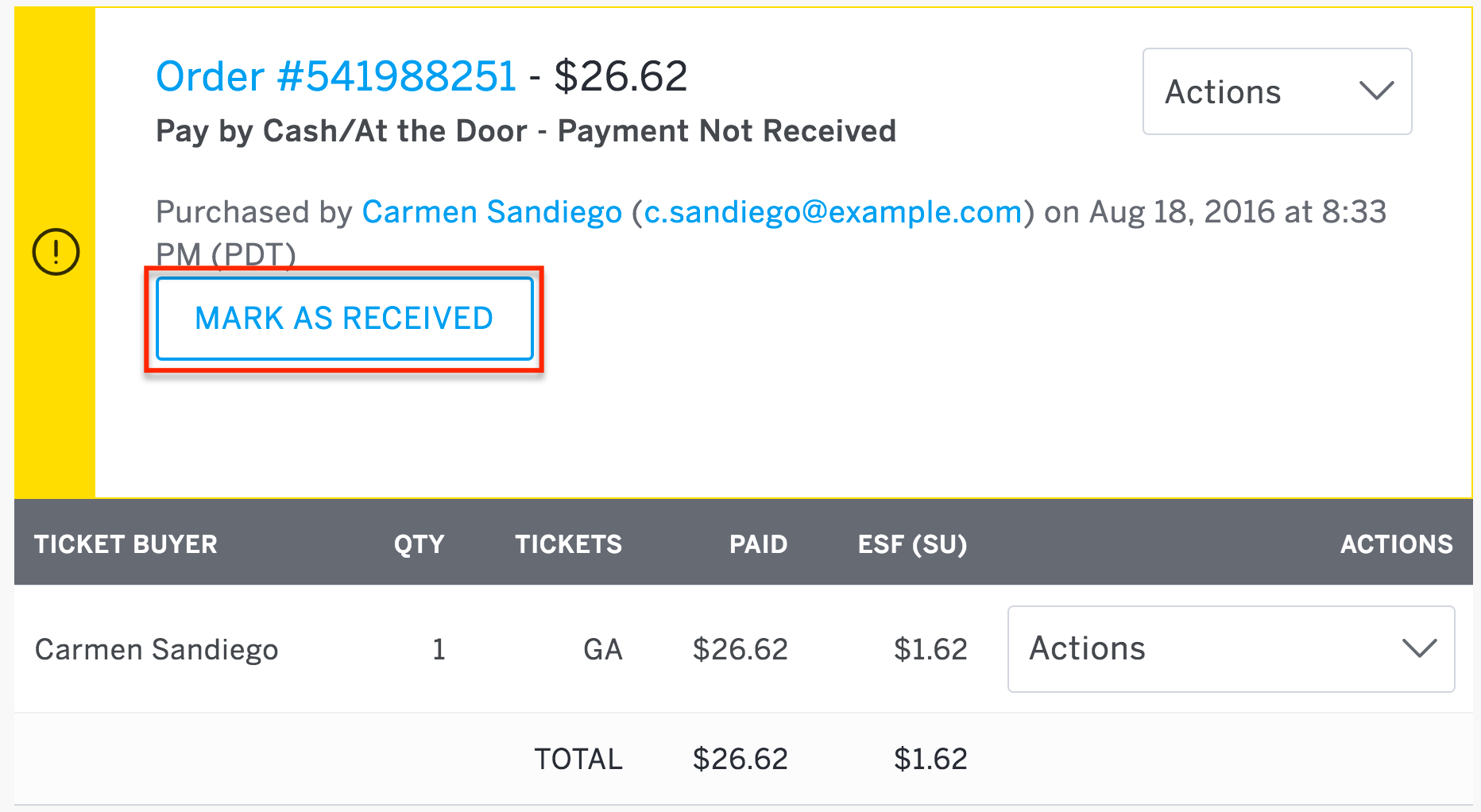Click the chevron in the top Actions box

1376,91
